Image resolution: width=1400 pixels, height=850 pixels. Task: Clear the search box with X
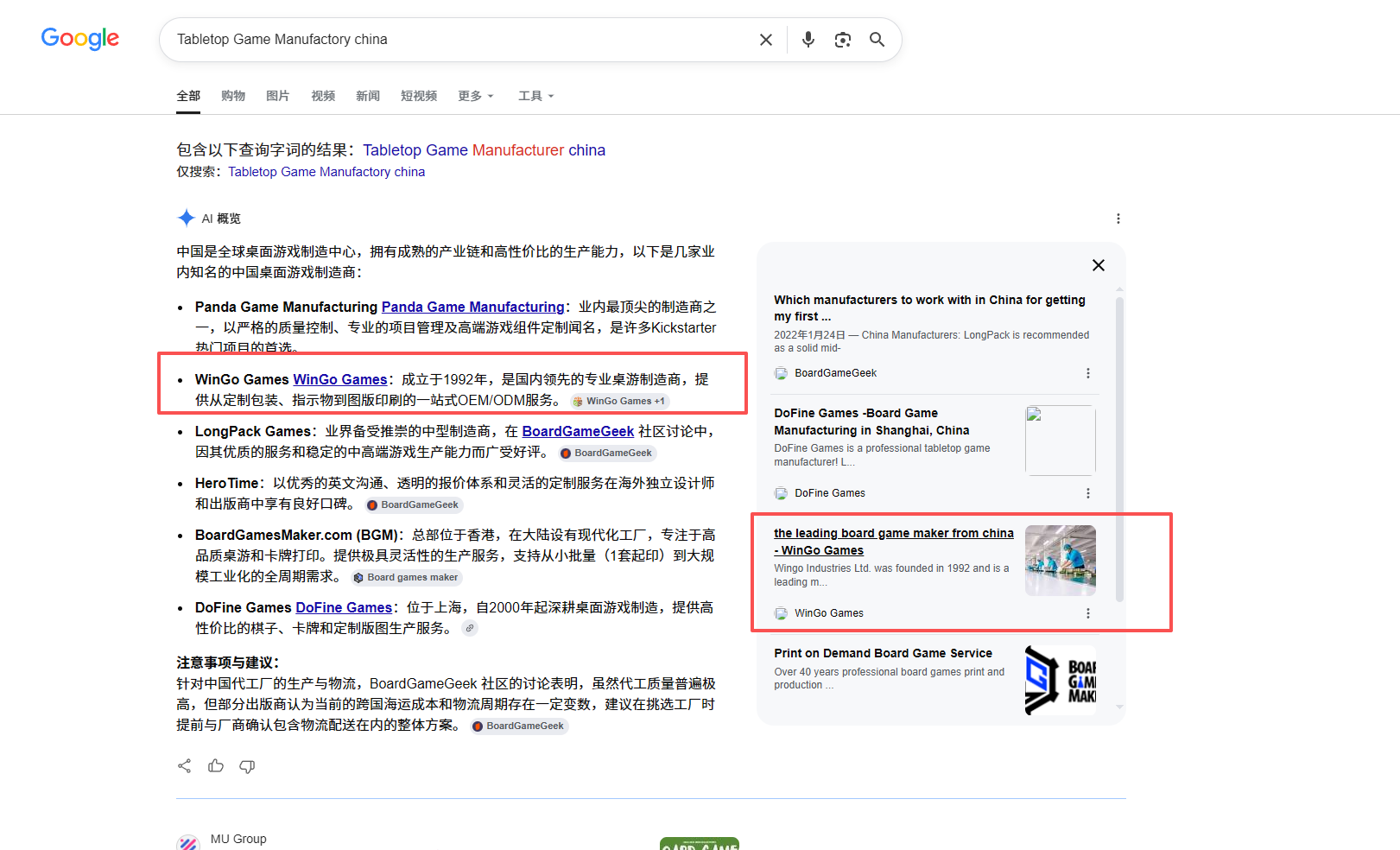click(765, 40)
